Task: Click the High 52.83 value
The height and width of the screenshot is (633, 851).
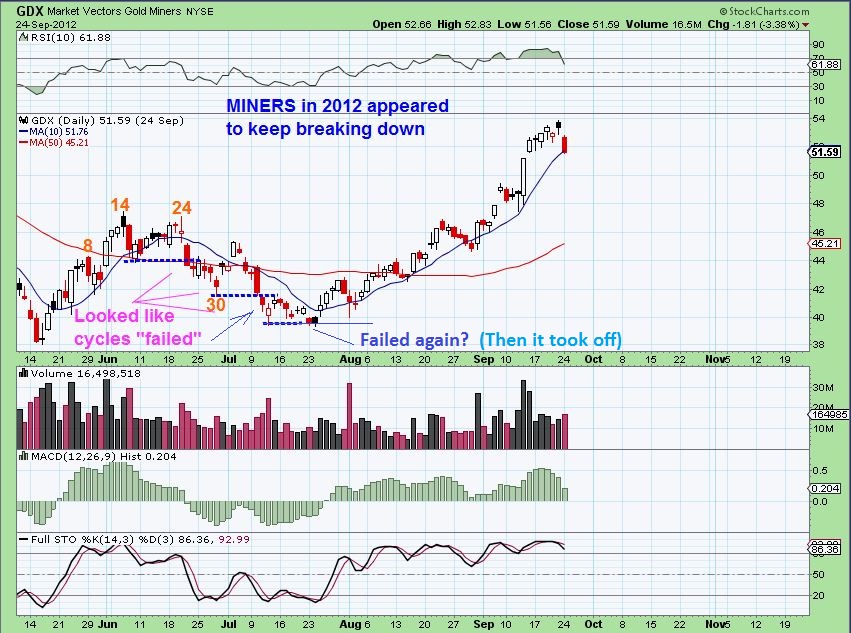Action: (x=463, y=24)
